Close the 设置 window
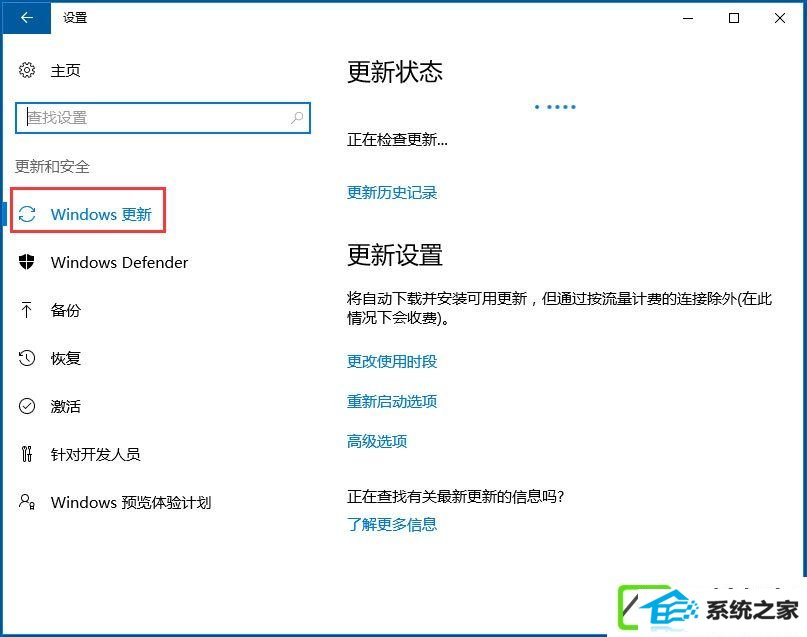Screen dimensions: 807x637 click(x=780, y=18)
